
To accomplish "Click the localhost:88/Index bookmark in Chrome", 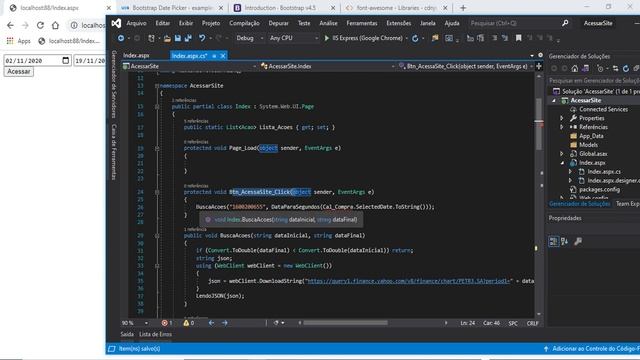I will coord(69,41).
